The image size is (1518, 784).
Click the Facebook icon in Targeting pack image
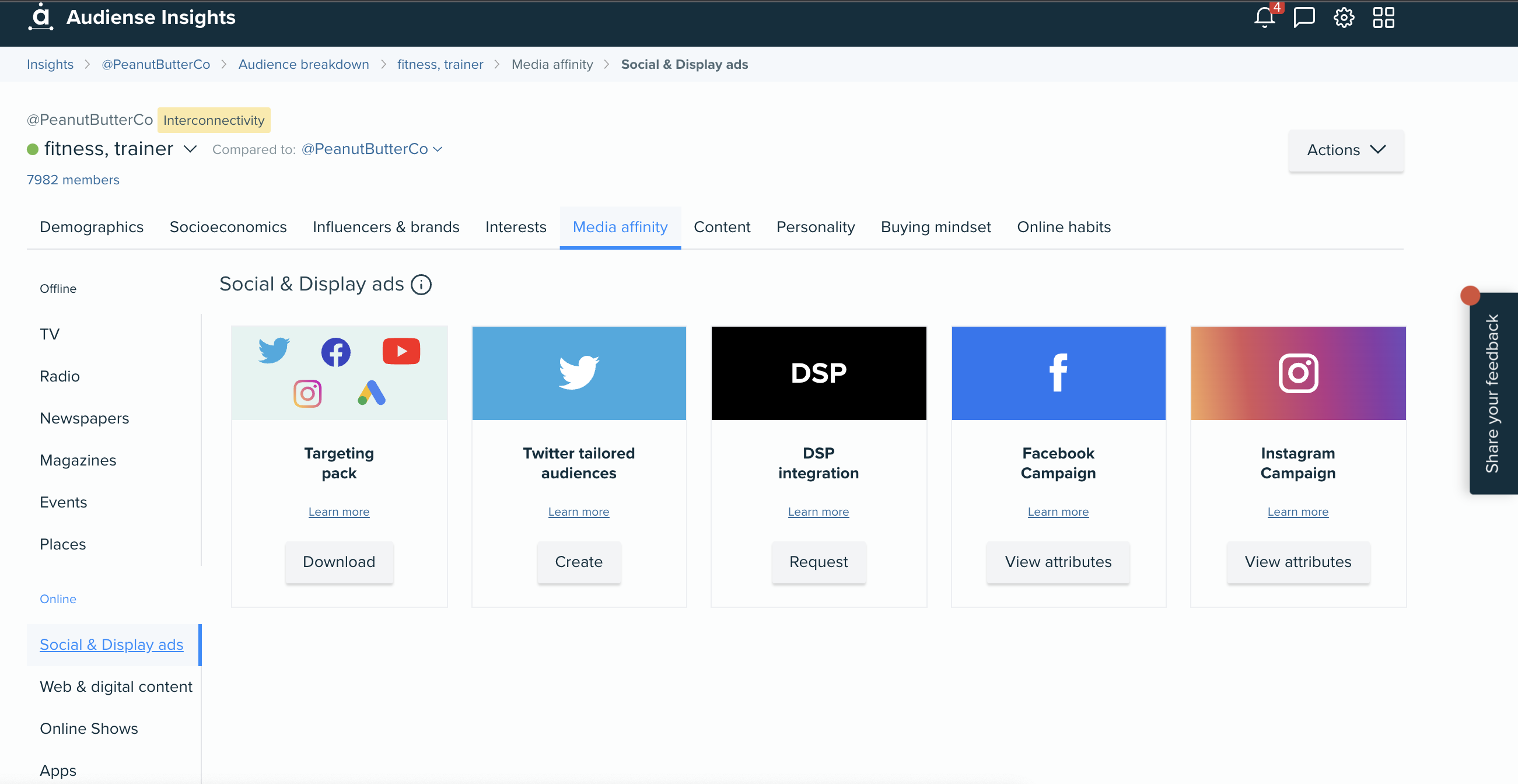click(x=336, y=352)
